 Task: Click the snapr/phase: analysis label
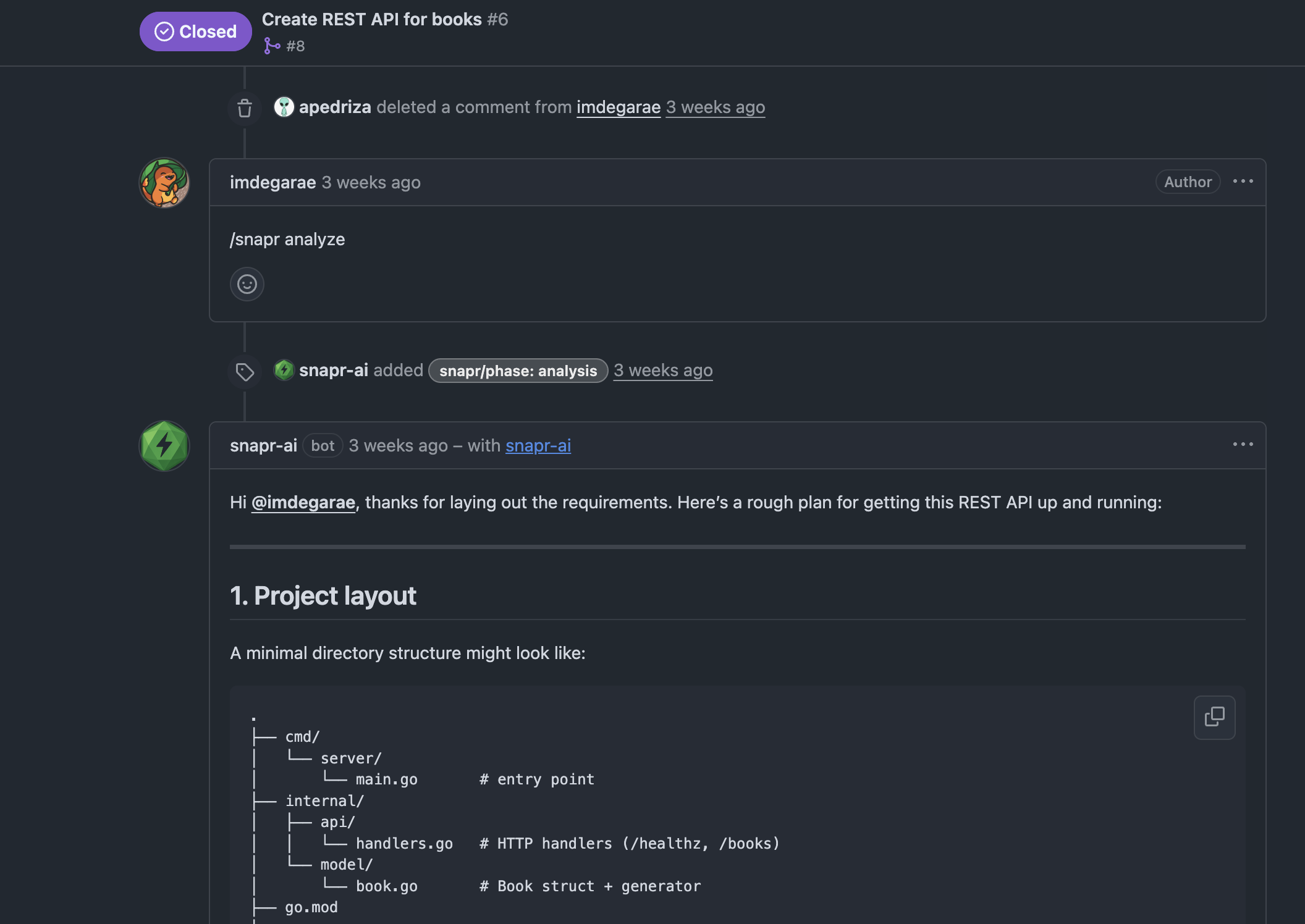coord(518,371)
